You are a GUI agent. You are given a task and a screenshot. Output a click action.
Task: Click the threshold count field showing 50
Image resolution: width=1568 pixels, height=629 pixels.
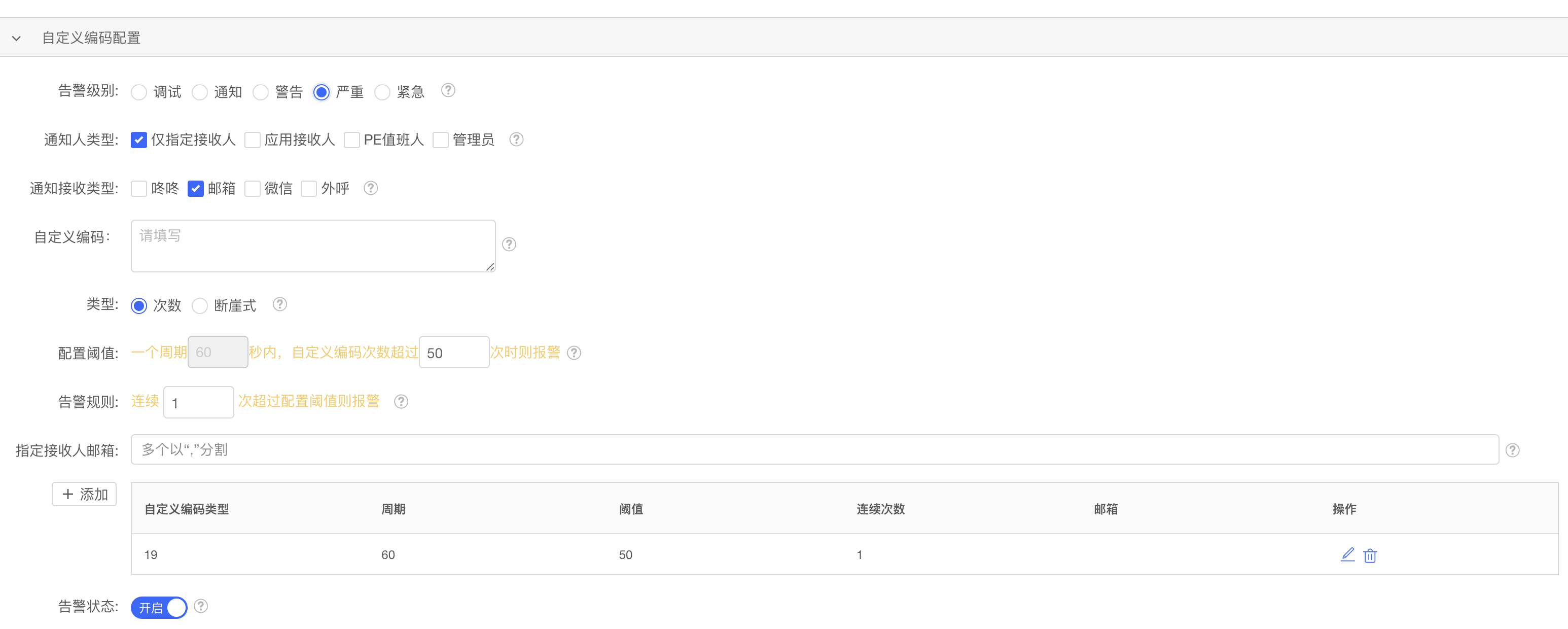pos(453,353)
